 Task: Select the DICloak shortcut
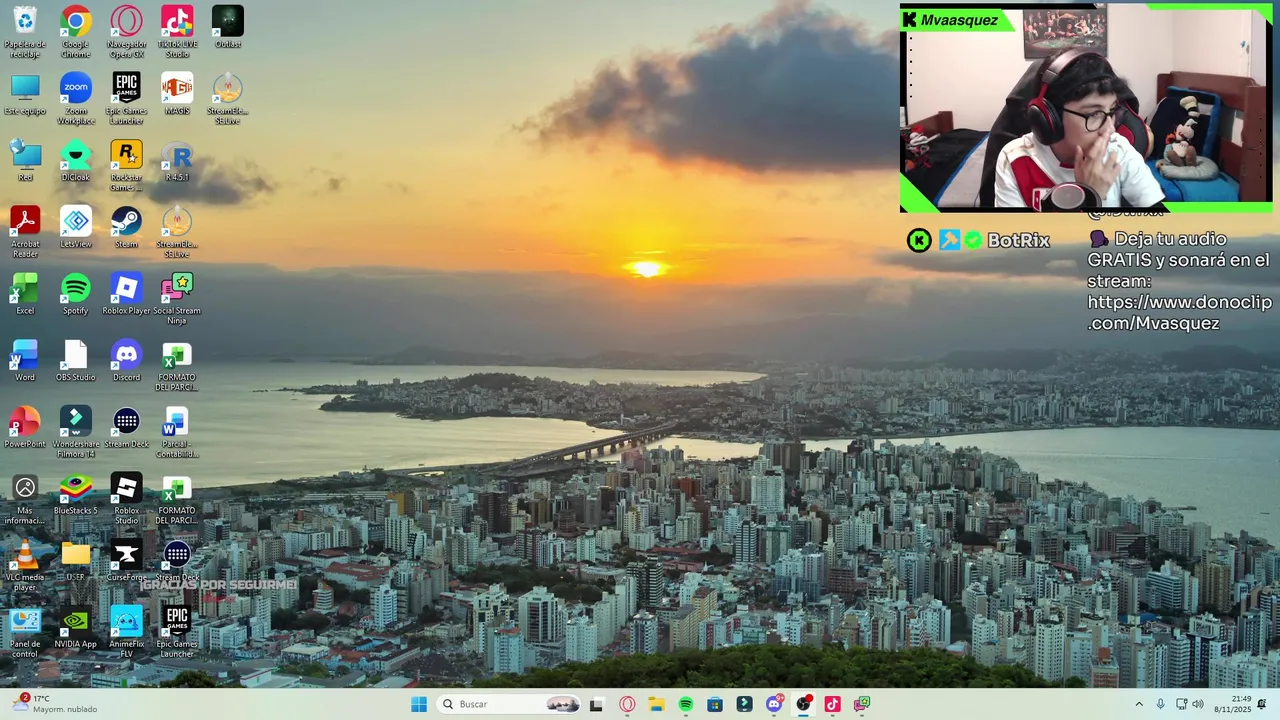(76, 161)
